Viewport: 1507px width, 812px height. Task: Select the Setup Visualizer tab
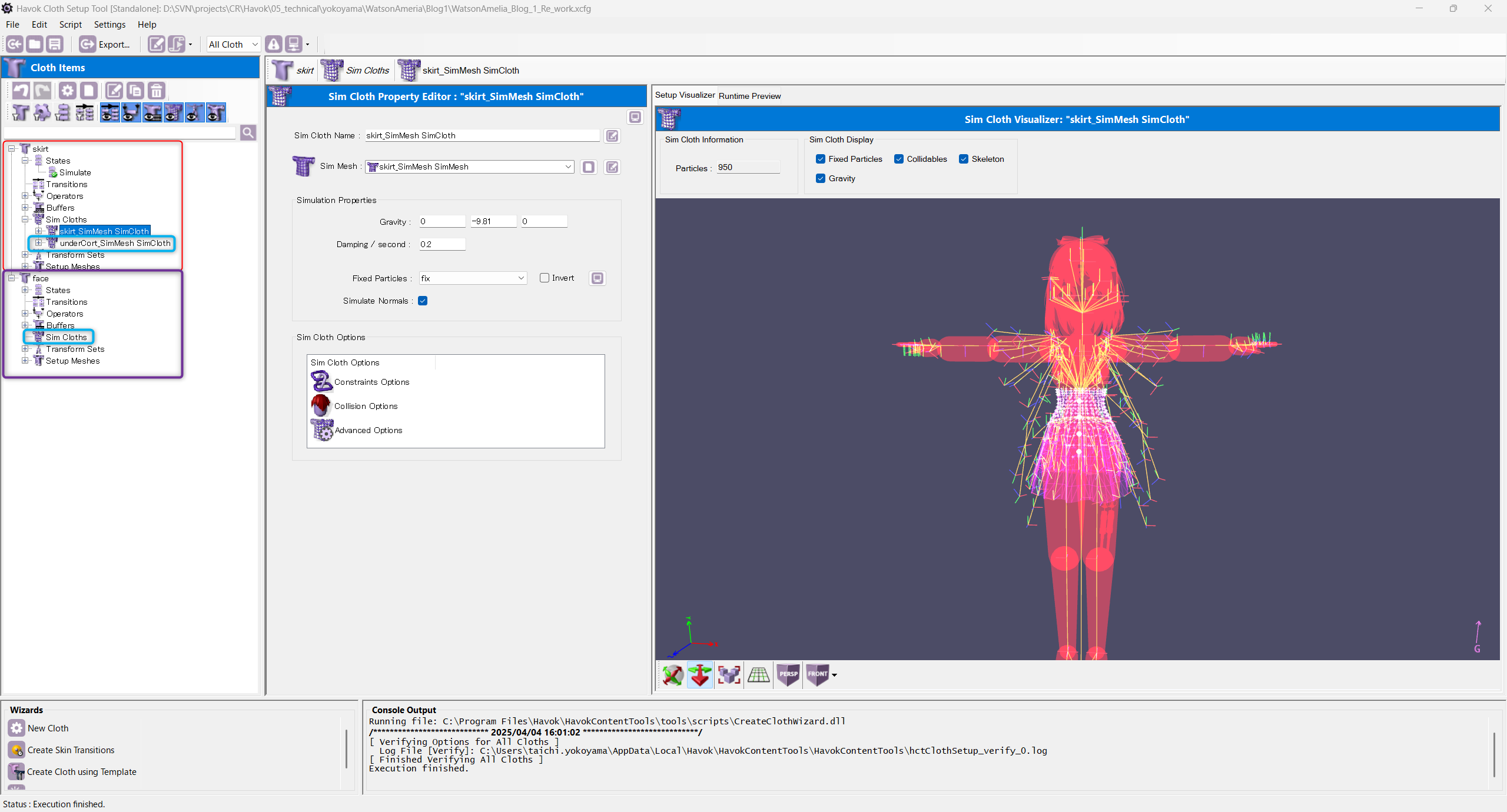click(x=685, y=95)
